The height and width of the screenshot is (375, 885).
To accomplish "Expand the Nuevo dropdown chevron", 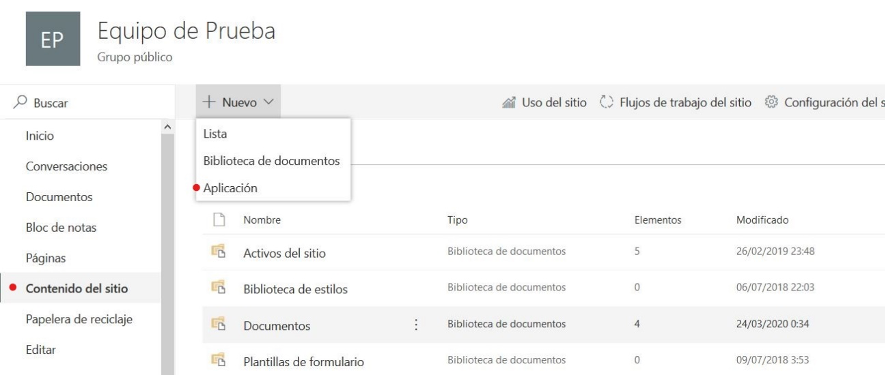I will point(269,102).
